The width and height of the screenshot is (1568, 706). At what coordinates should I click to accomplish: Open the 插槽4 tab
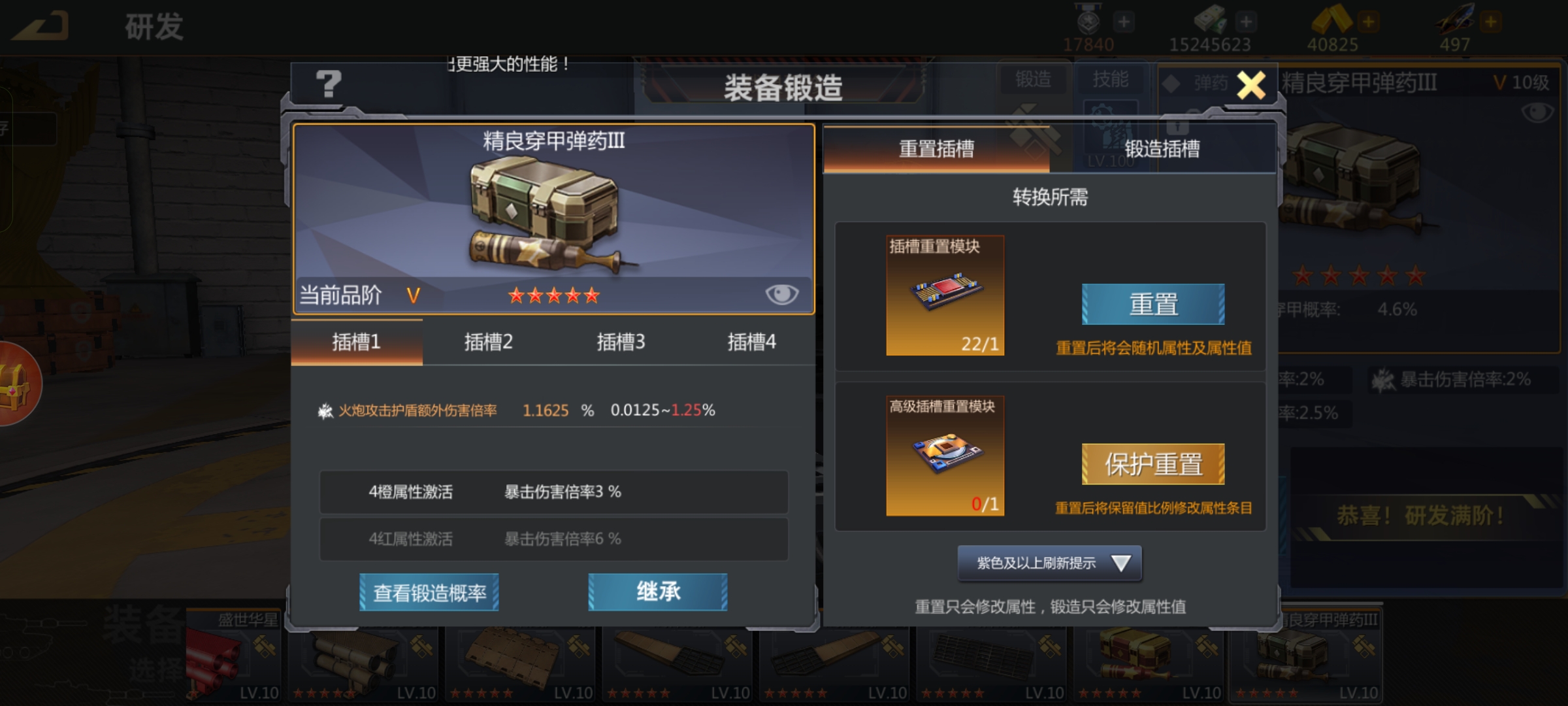click(x=751, y=342)
